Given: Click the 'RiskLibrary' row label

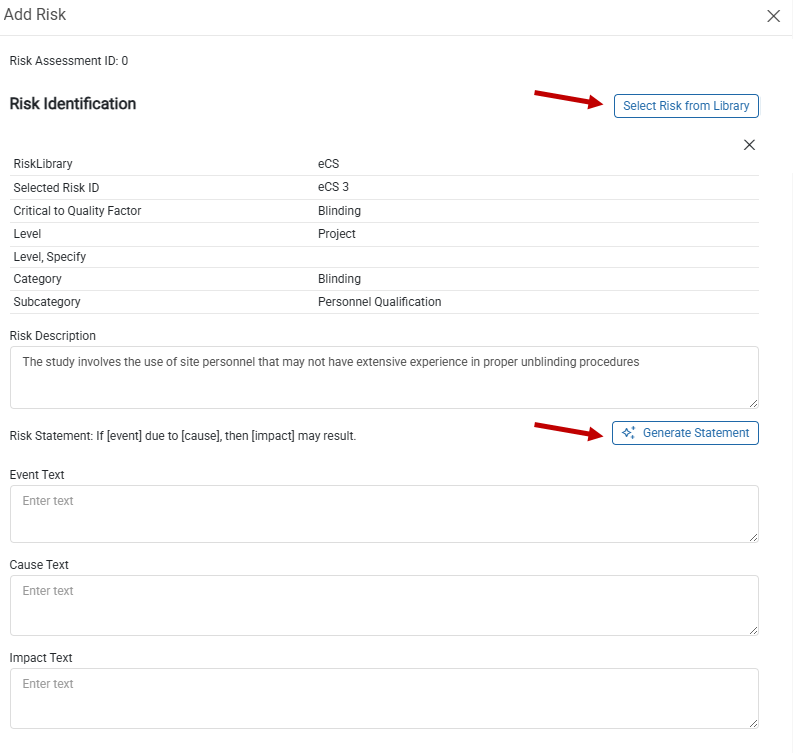Looking at the screenshot, I should tap(43, 164).
